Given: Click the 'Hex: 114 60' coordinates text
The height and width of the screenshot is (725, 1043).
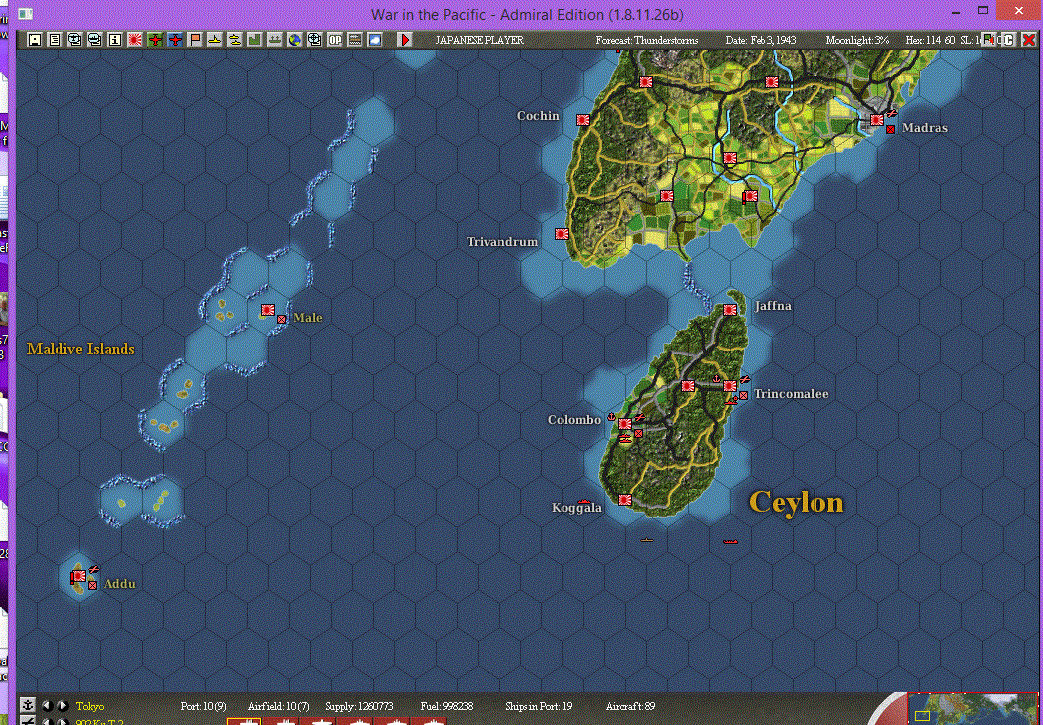Looking at the screenshot, I should pyautogui.click(x=930, y=40).
